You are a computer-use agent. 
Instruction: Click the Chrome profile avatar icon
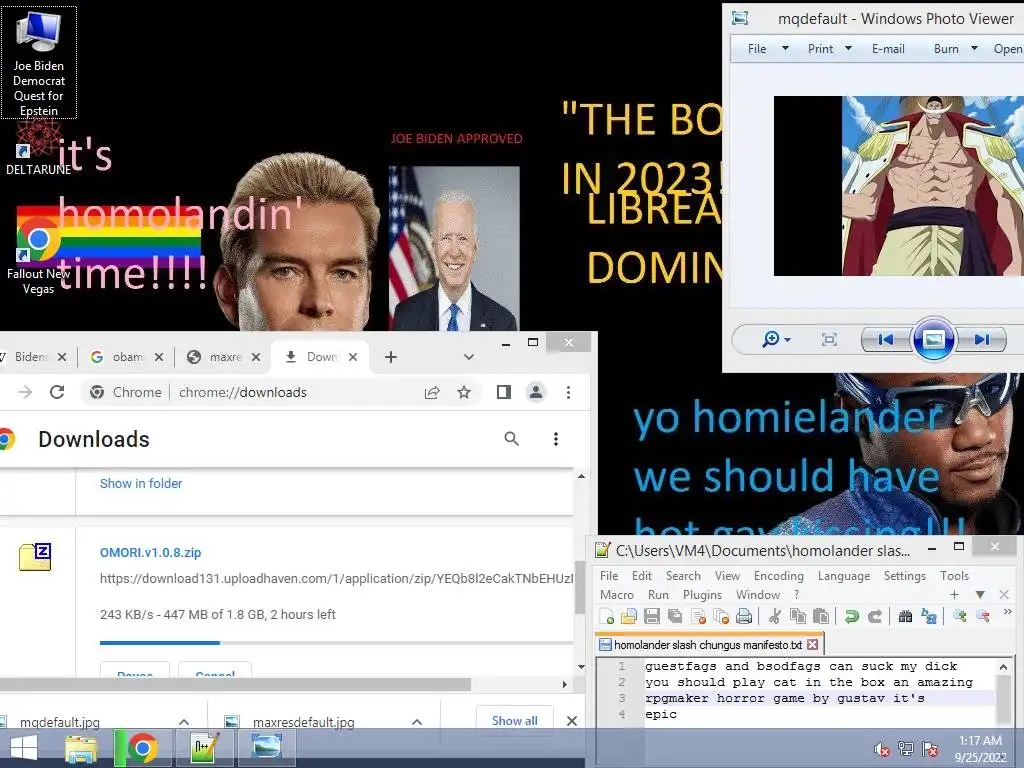(536, 392)
